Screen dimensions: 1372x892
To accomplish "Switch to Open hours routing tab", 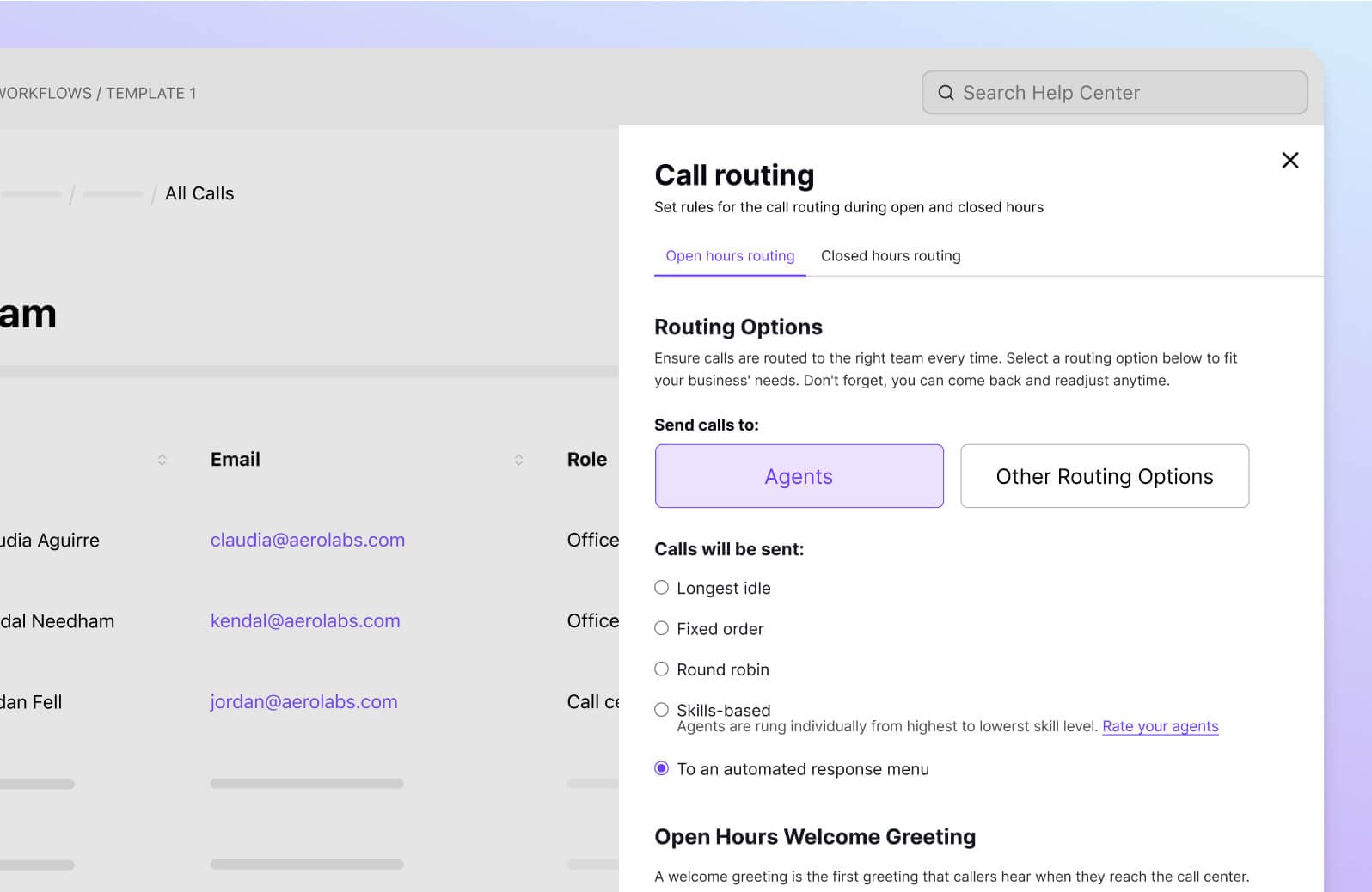I will coord(730,256).
